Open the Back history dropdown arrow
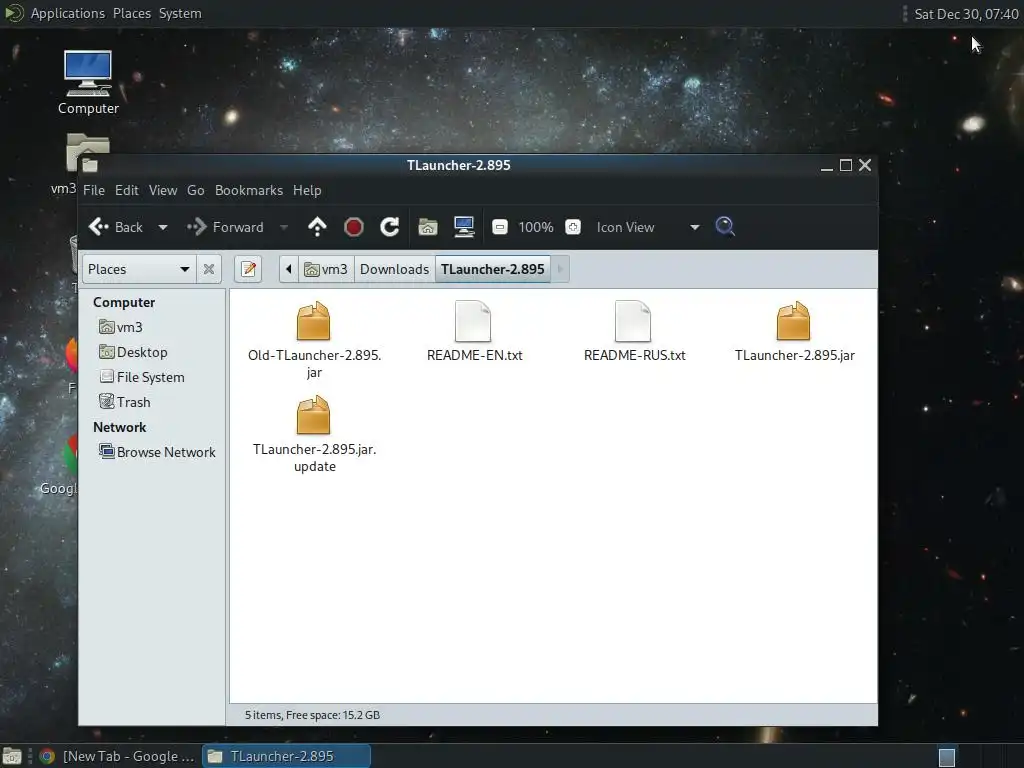The image size is (1024, 768). coord(163,227)
